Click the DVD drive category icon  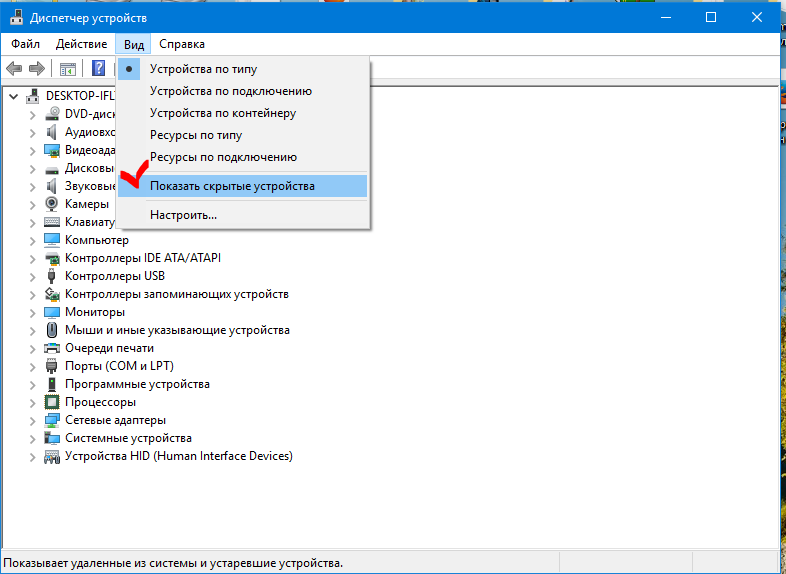[x=52, y=114]
